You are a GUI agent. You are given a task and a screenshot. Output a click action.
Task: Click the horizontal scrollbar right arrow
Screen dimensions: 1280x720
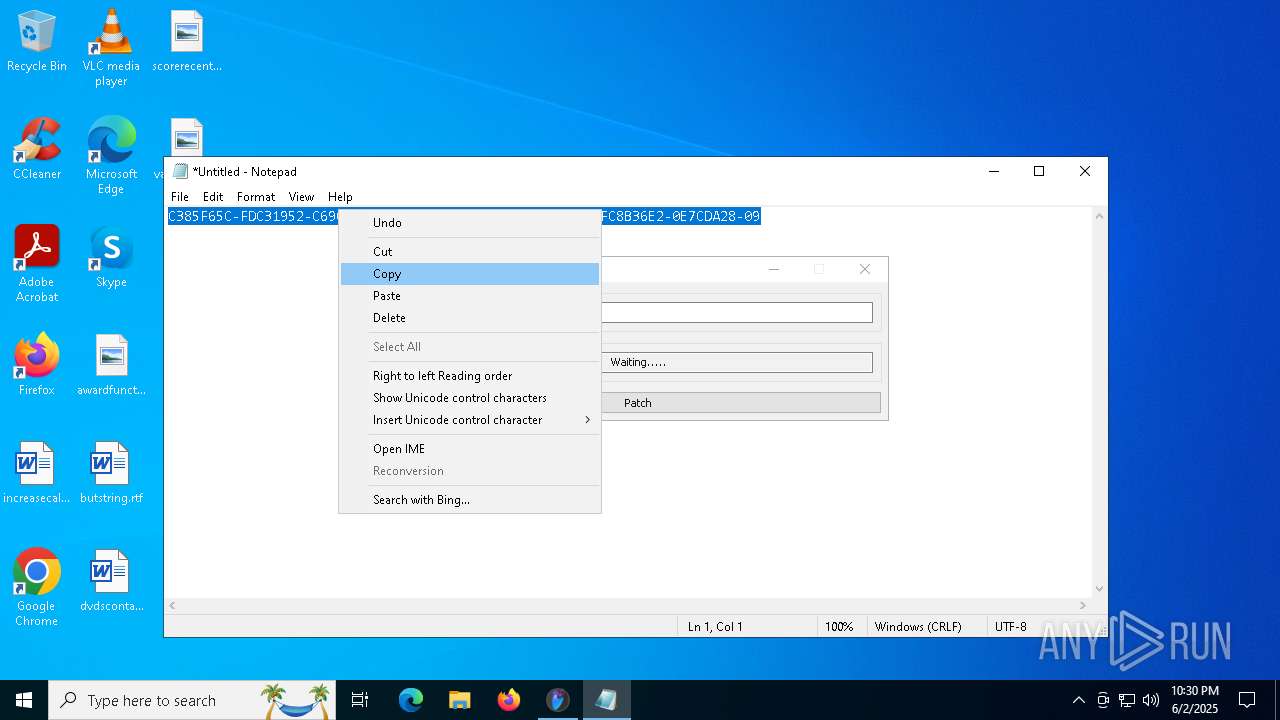(x=1082, y=606)
